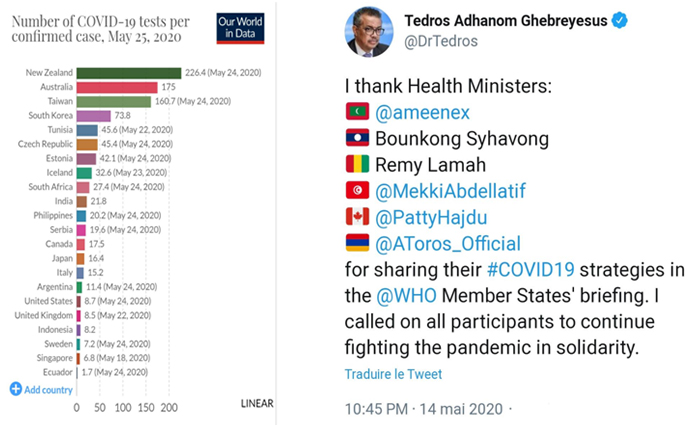The height and width of the screenshot is (427, 700).
Task: Click the Maldives flag emoji
Action: click(x=357, y=112)
